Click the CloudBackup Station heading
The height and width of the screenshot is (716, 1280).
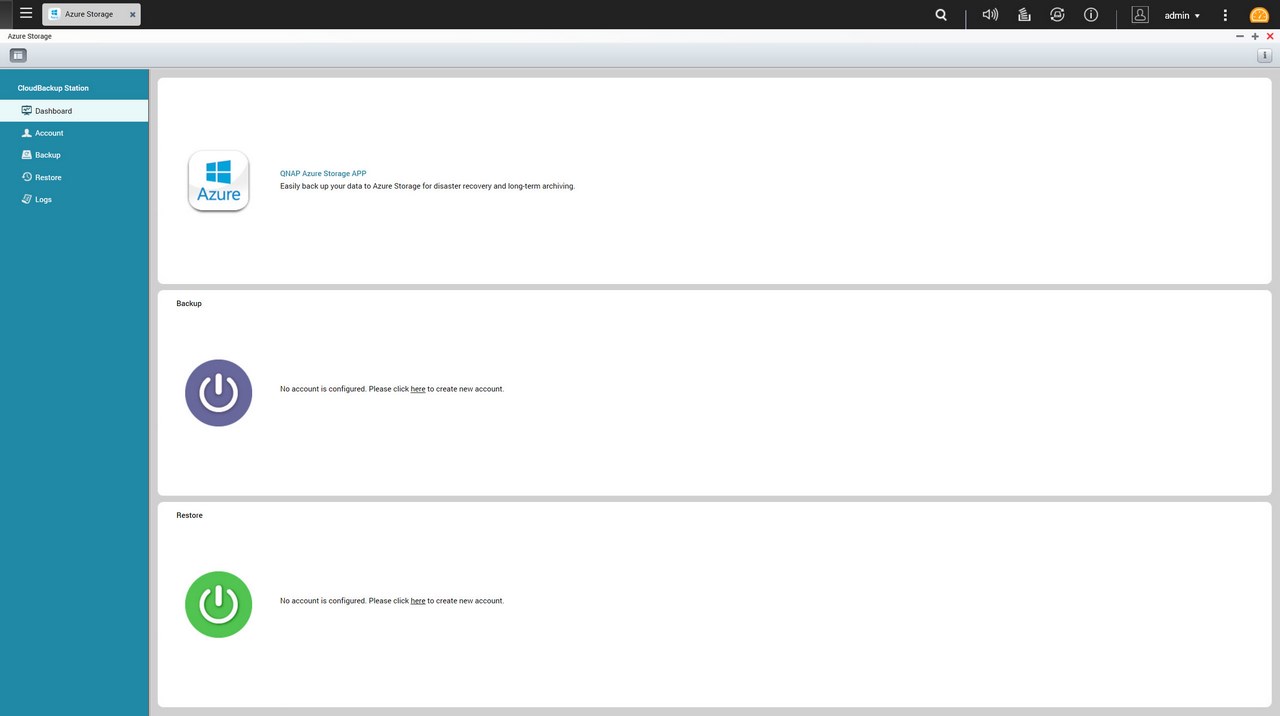point(53,88)
